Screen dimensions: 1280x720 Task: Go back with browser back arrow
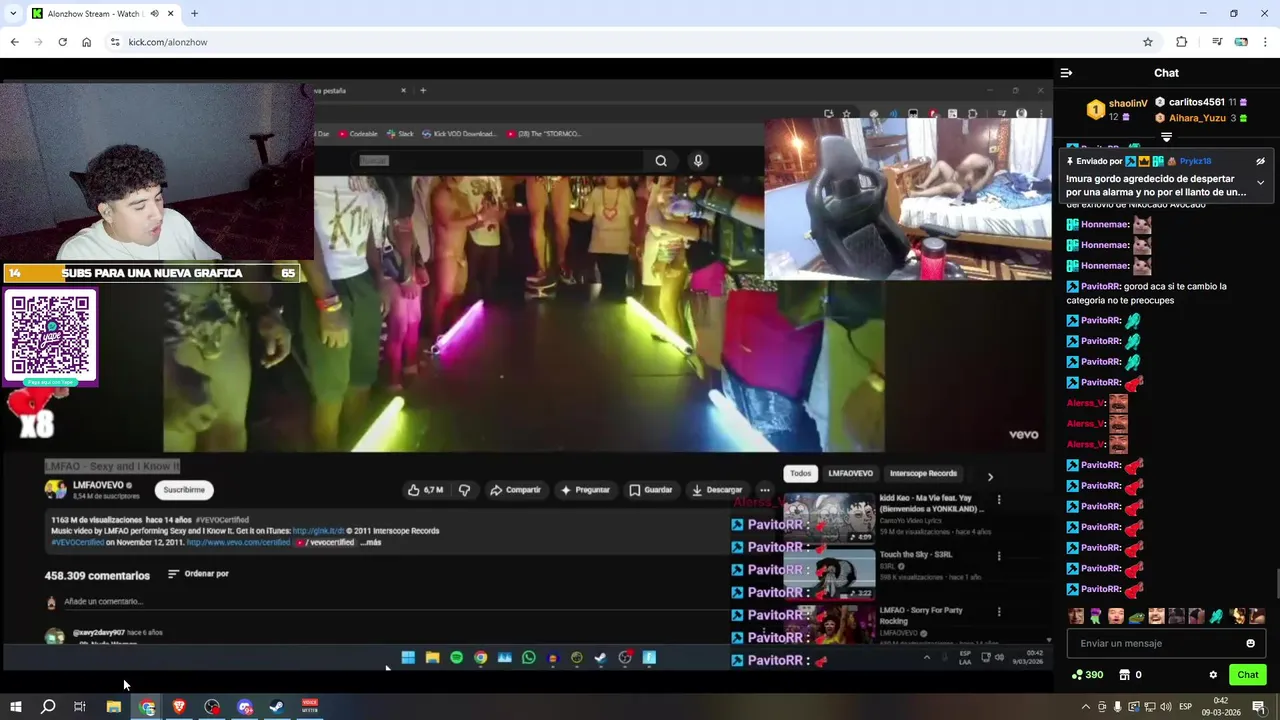[14, 42]
